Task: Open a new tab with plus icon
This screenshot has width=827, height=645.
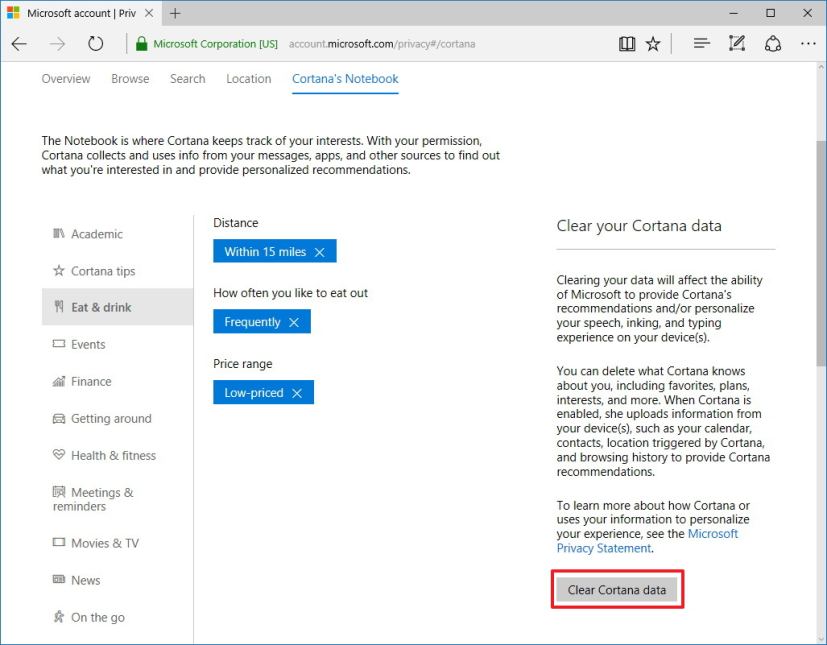Action: coord(175,13)
